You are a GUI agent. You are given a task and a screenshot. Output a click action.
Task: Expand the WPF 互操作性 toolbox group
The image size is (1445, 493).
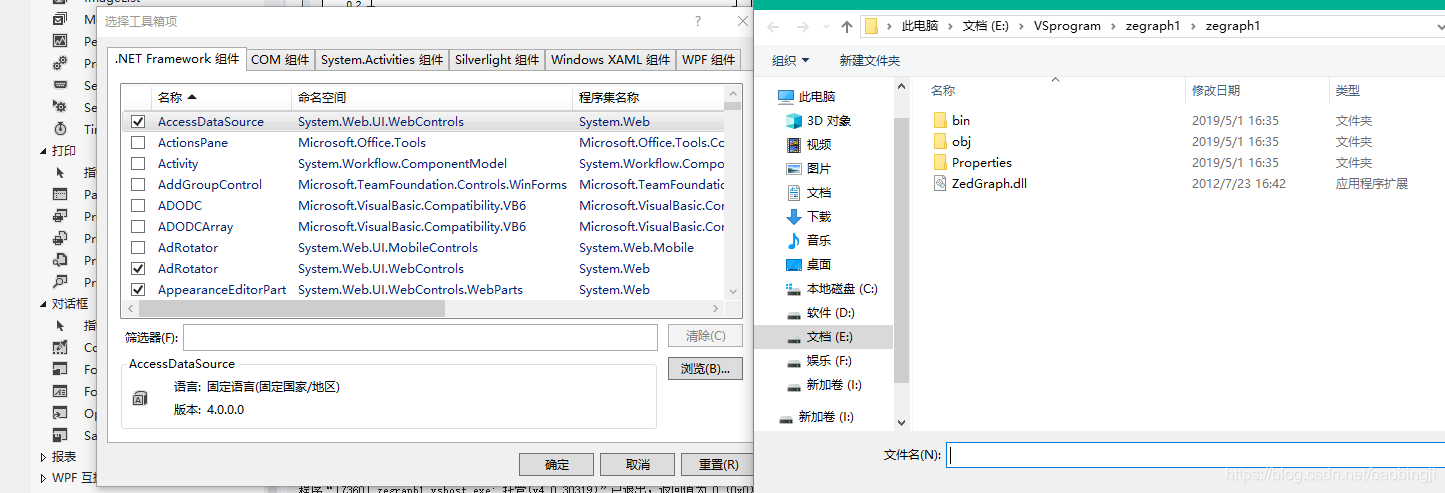click(43, 478)
